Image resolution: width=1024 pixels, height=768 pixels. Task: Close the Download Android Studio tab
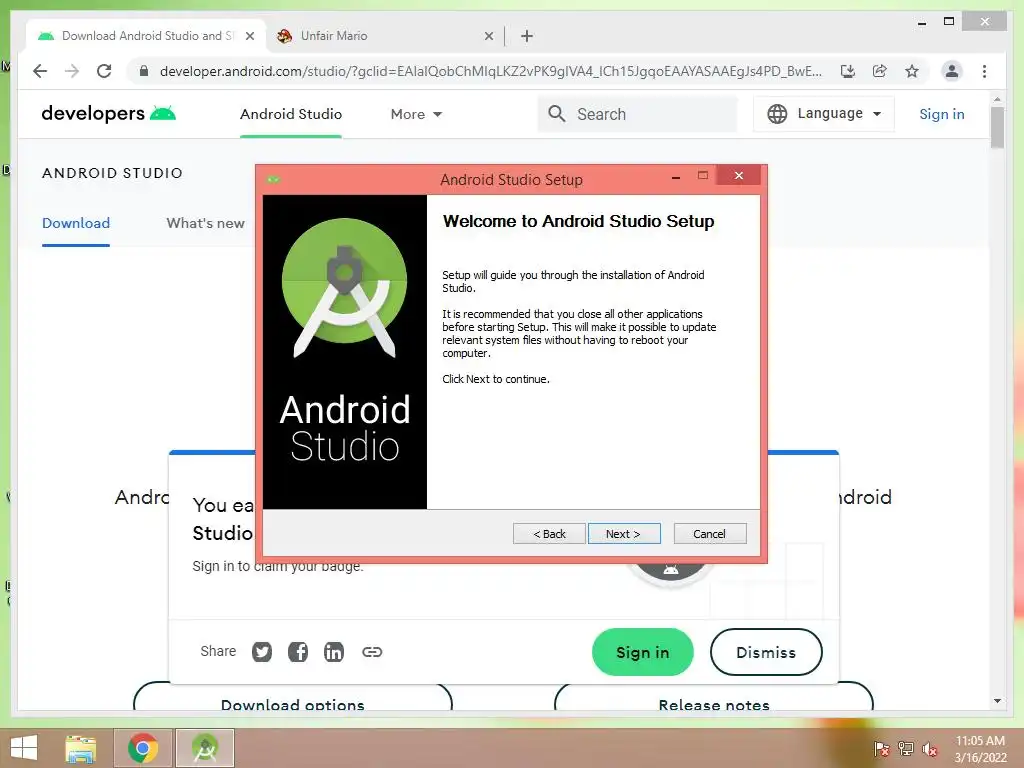[x=249, y=36]
